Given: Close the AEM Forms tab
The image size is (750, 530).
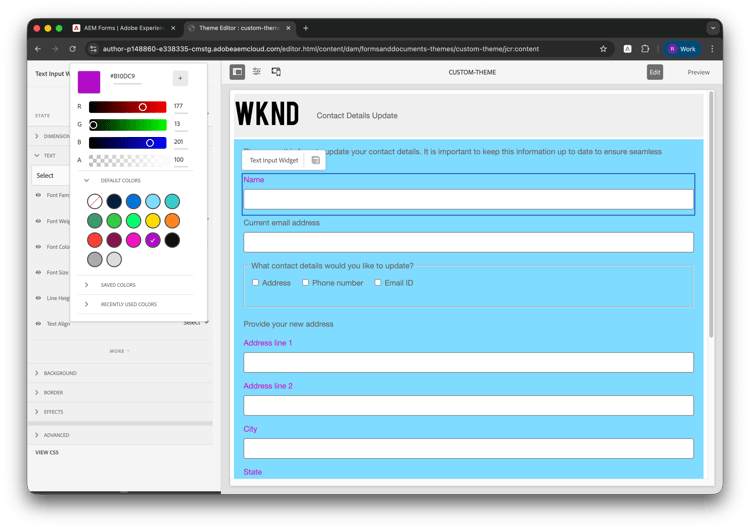Looking at the screenshot, I should 173,28.
